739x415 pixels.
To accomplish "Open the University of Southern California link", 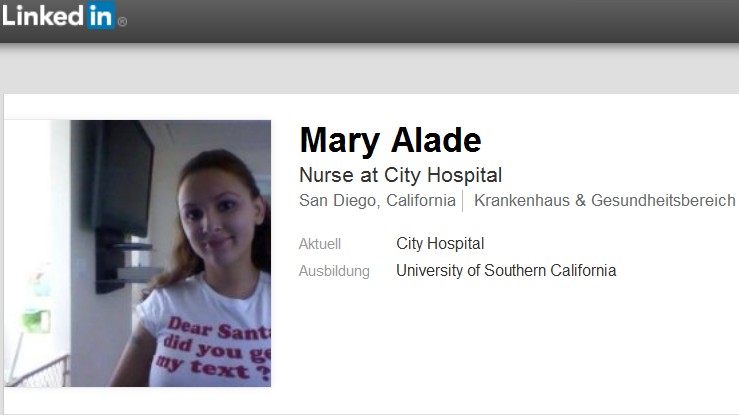I will [506, 270].
